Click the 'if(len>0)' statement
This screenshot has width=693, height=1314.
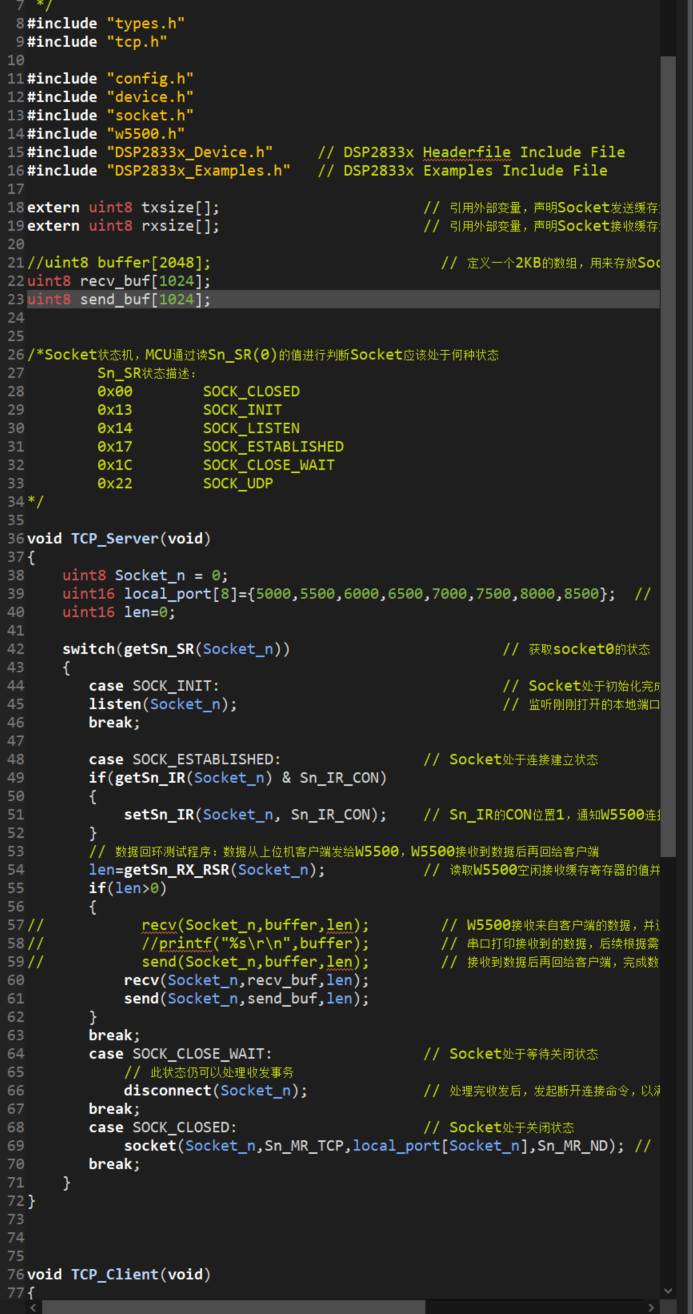click(128, 888)
